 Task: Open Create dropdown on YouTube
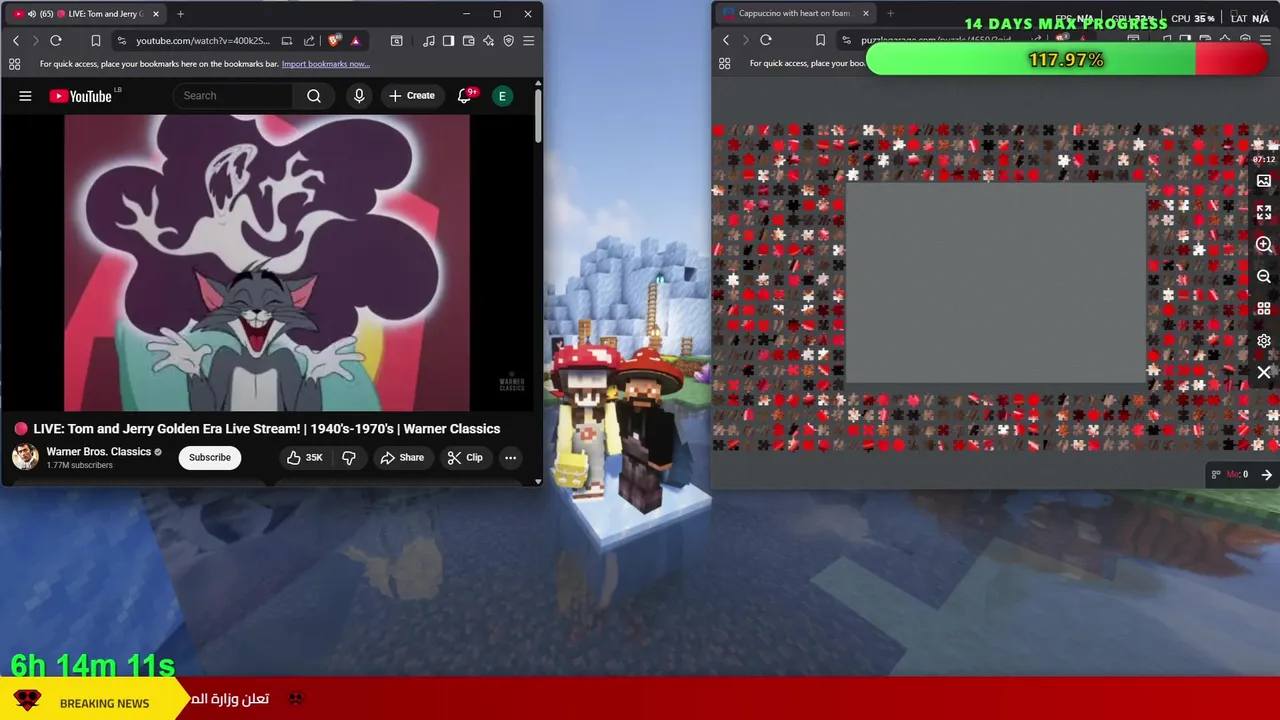tap(412, 96)
